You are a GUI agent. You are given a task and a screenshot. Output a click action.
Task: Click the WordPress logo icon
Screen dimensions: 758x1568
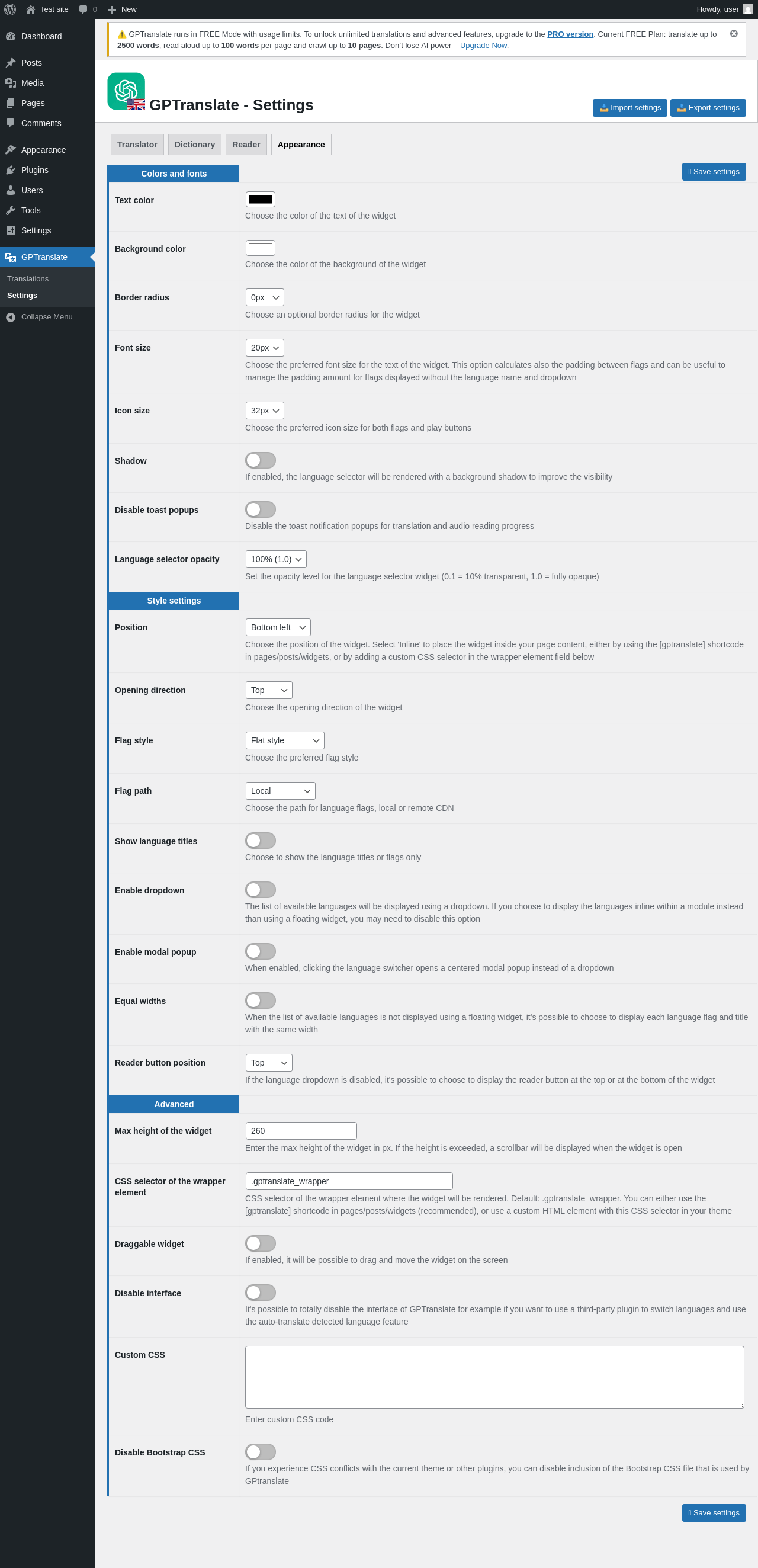10,9
